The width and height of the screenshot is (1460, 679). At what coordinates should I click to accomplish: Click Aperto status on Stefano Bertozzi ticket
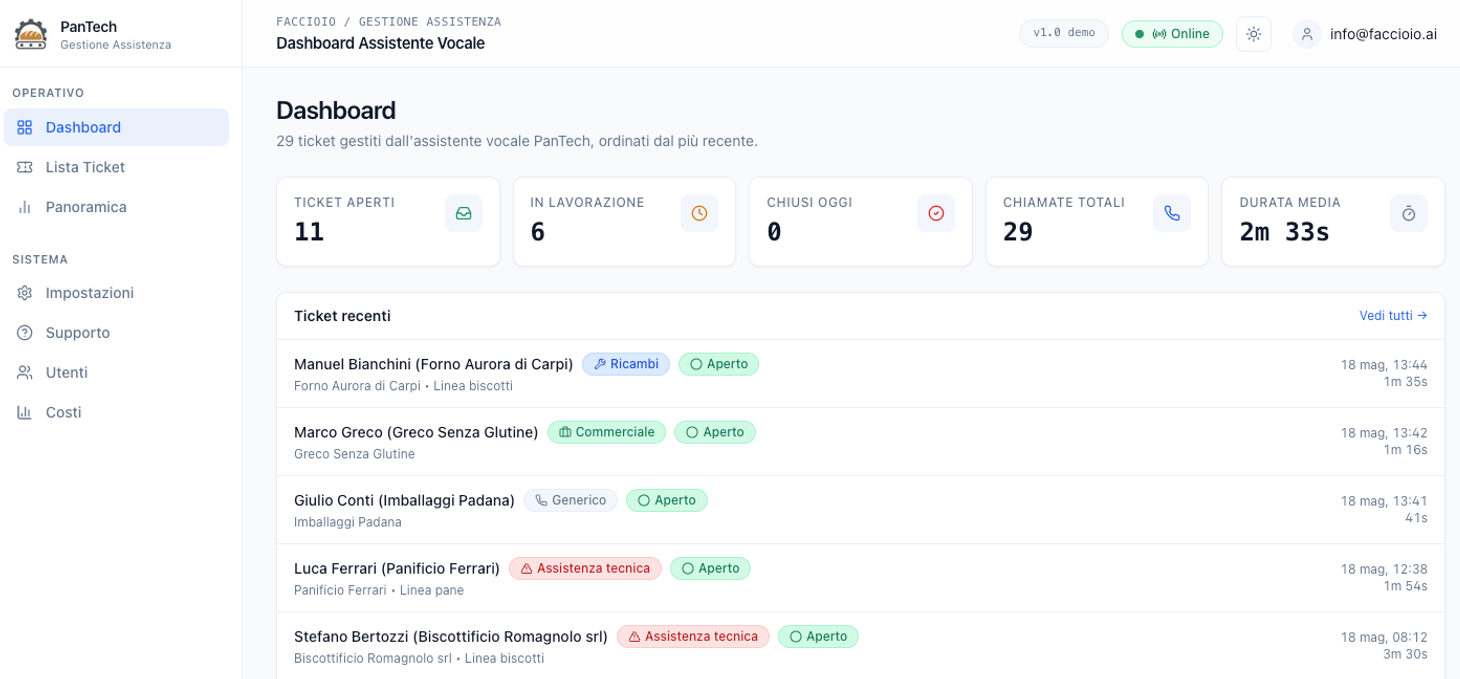(x=818, y=636)
